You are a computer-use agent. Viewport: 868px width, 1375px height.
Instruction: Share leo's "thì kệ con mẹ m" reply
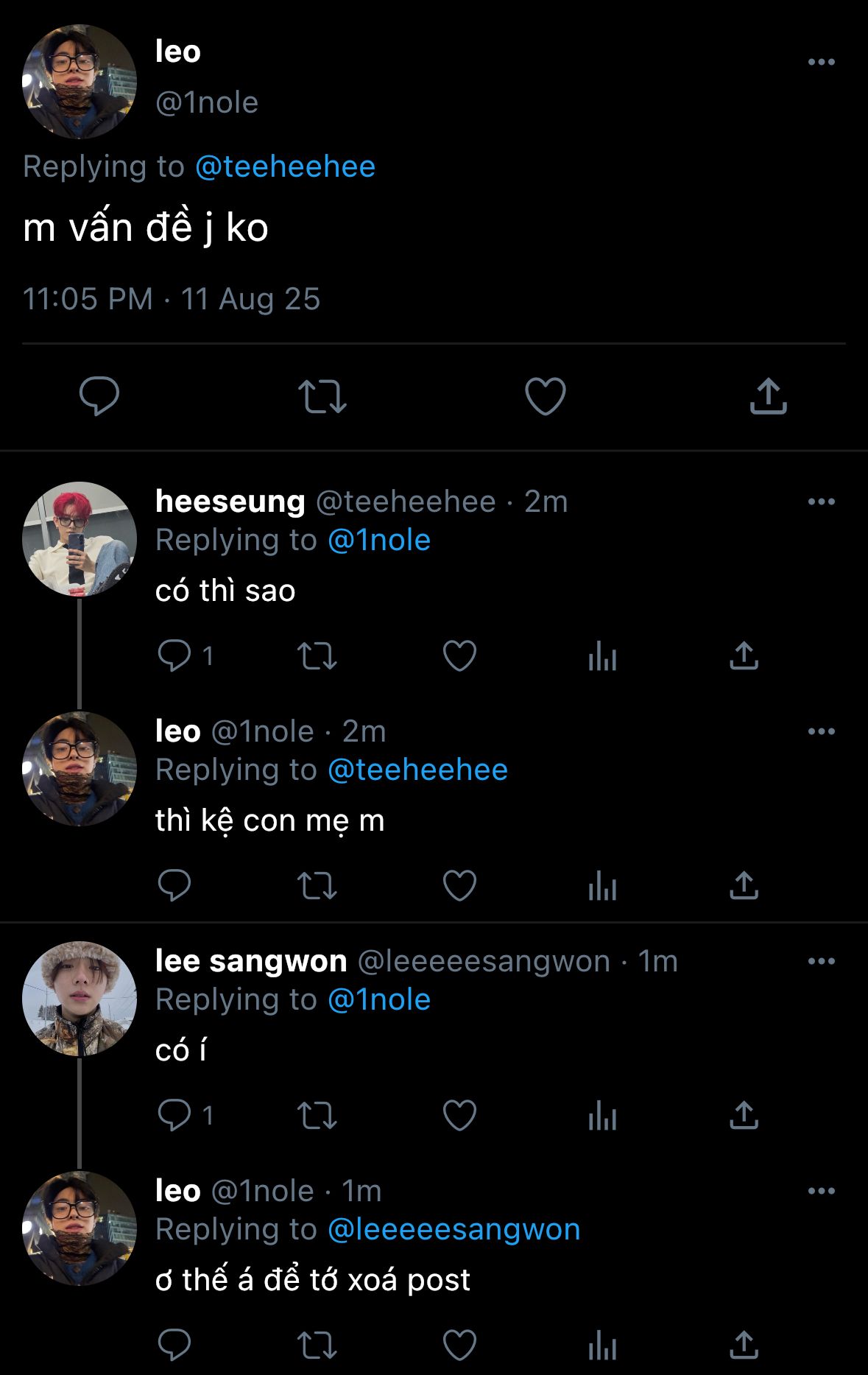pos(744,885)
